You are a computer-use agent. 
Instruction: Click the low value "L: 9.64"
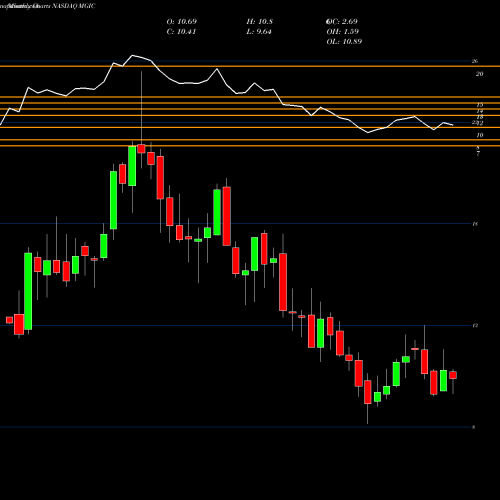(x=259, y=32)
